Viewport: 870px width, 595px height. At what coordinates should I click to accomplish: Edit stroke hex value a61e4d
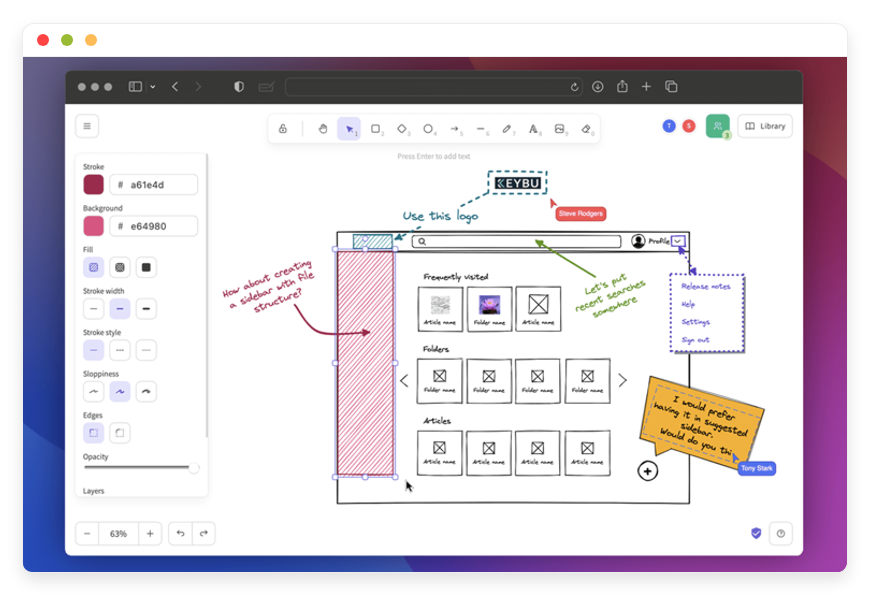(x=154, y=184)
